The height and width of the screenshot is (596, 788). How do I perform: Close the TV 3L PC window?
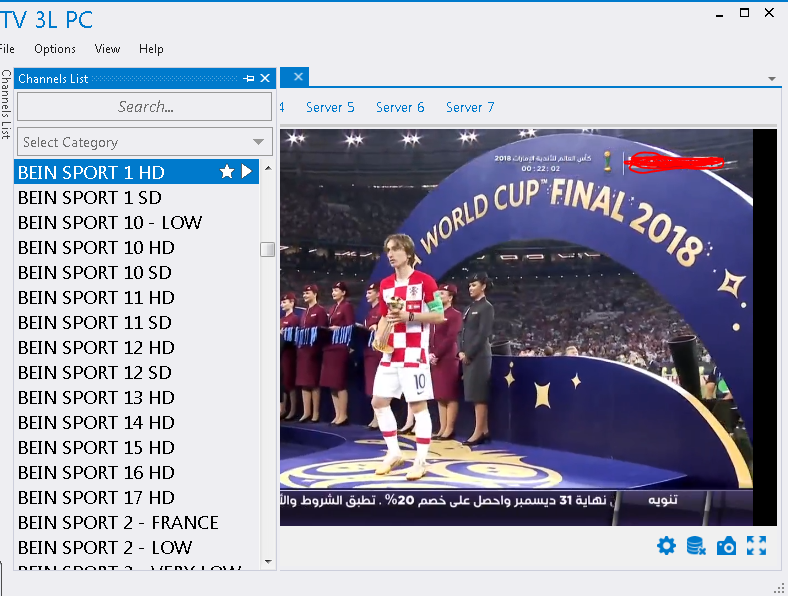(x=769, y=13)
